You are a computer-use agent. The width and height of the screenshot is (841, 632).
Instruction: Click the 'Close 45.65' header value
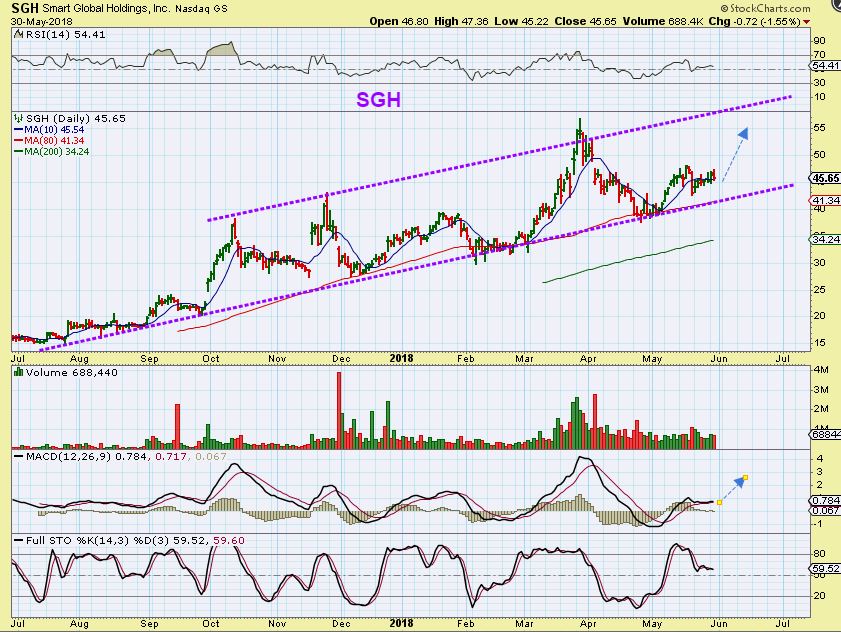coord(585,21)
